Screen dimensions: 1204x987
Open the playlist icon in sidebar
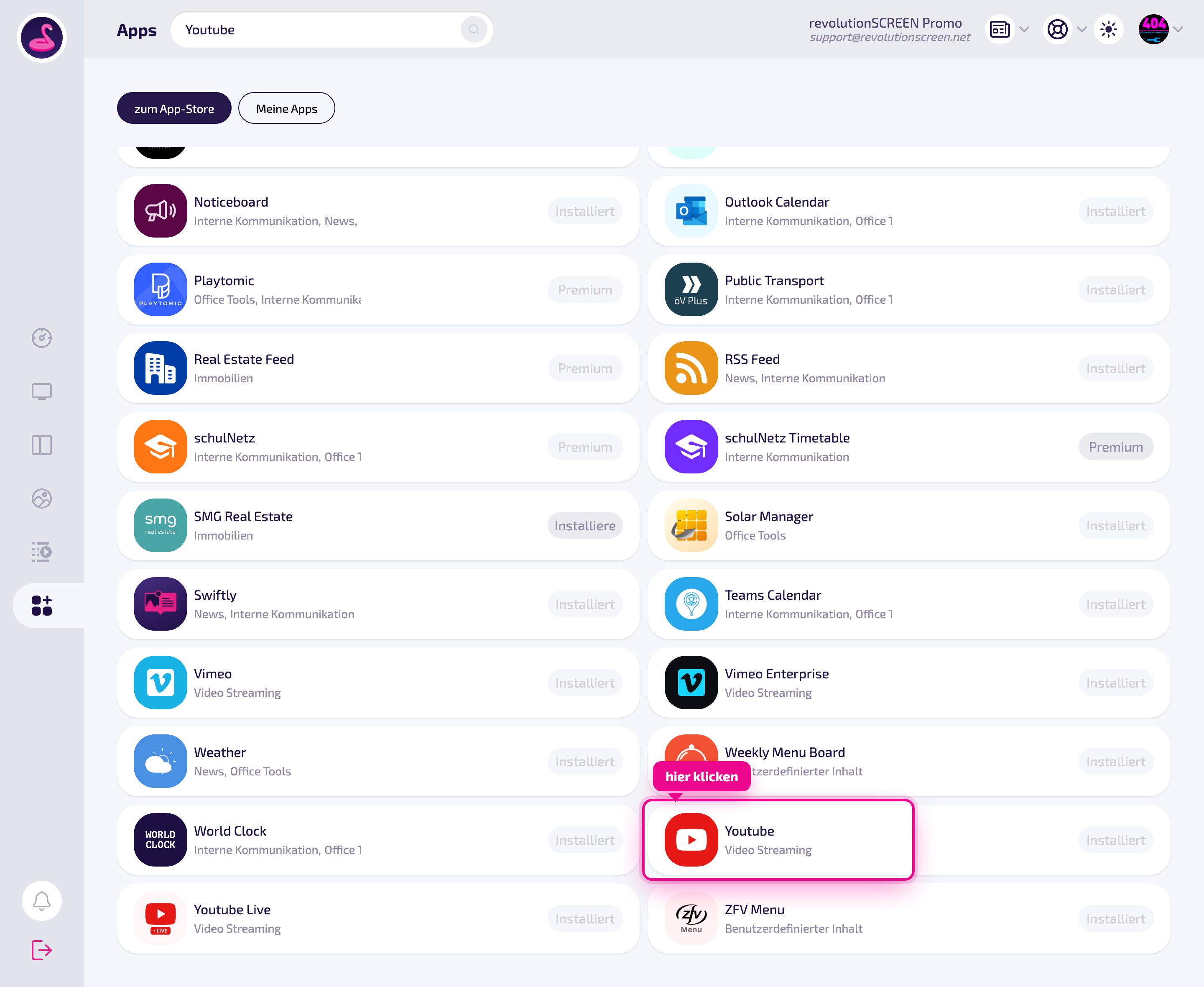pos(41,552)
